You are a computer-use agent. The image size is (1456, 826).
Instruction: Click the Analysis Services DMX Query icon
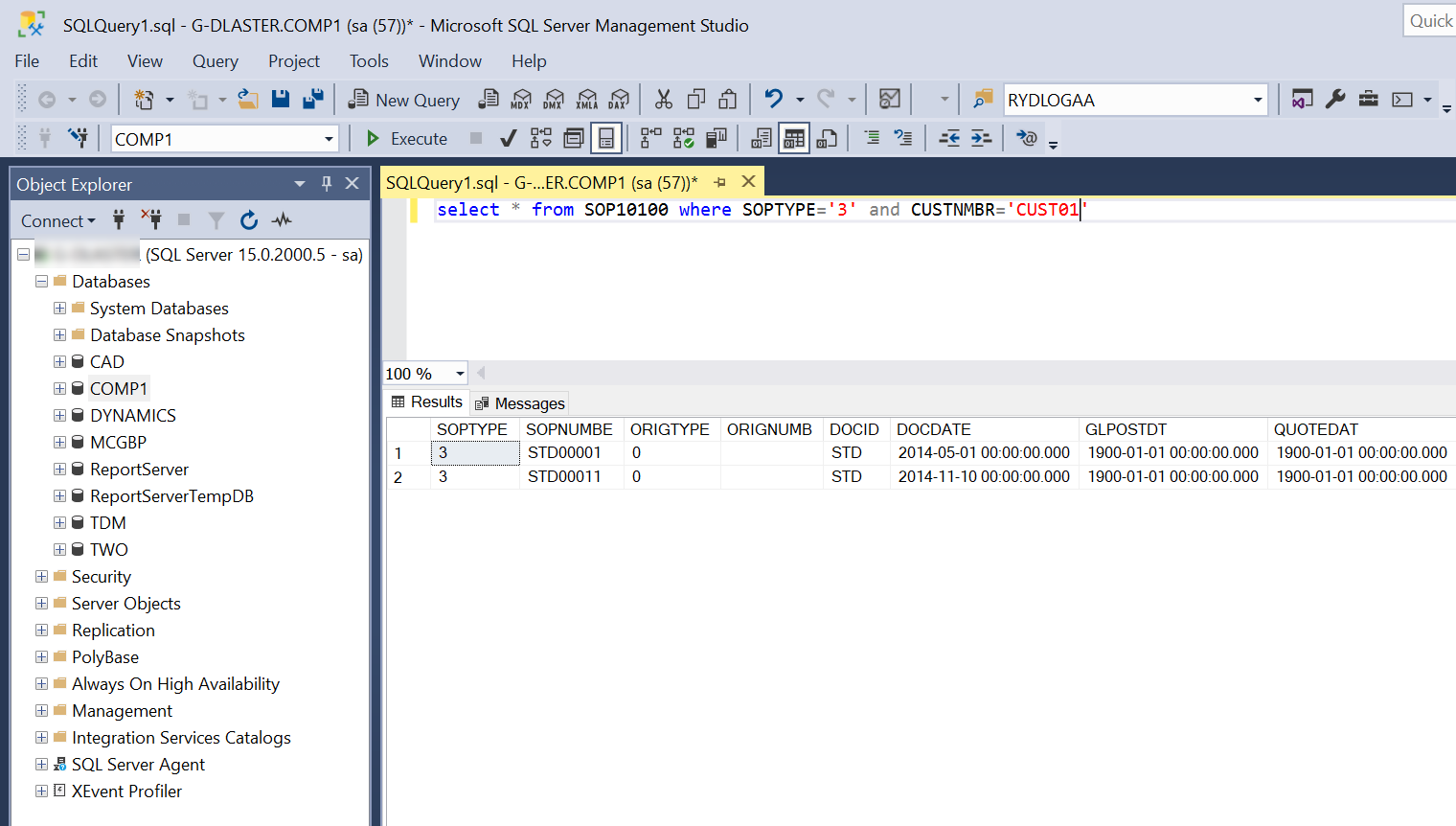pyautogui.click(x=554, y=100)
